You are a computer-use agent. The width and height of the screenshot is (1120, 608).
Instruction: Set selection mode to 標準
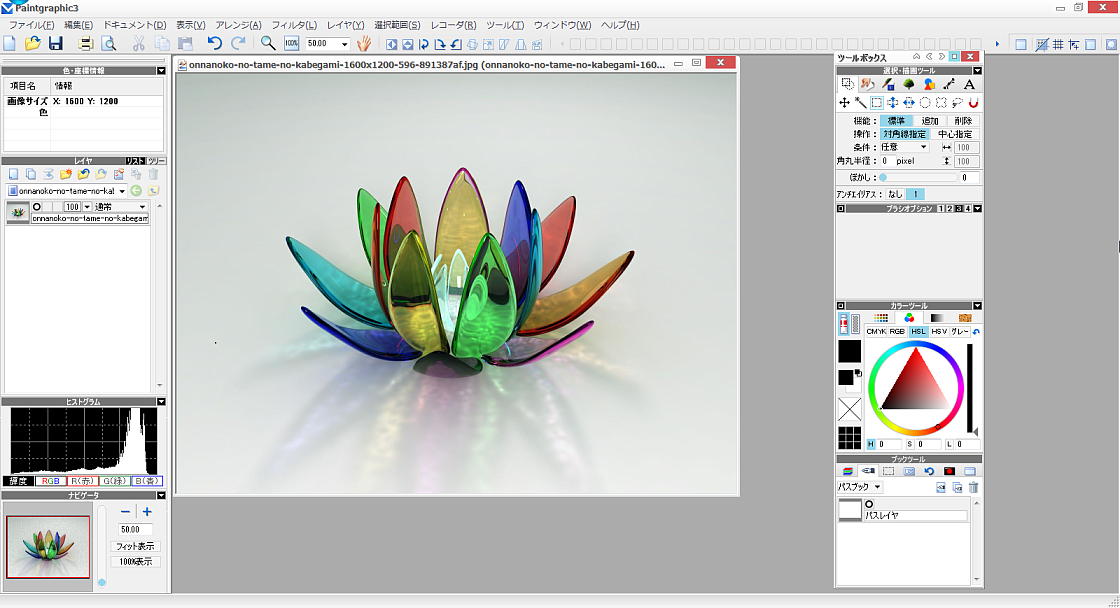[x=896, y=121]
